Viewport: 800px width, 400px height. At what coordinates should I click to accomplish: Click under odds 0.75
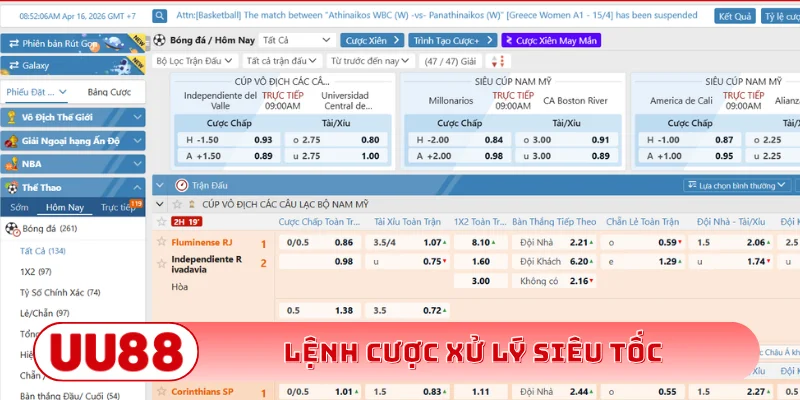(432, 261)
